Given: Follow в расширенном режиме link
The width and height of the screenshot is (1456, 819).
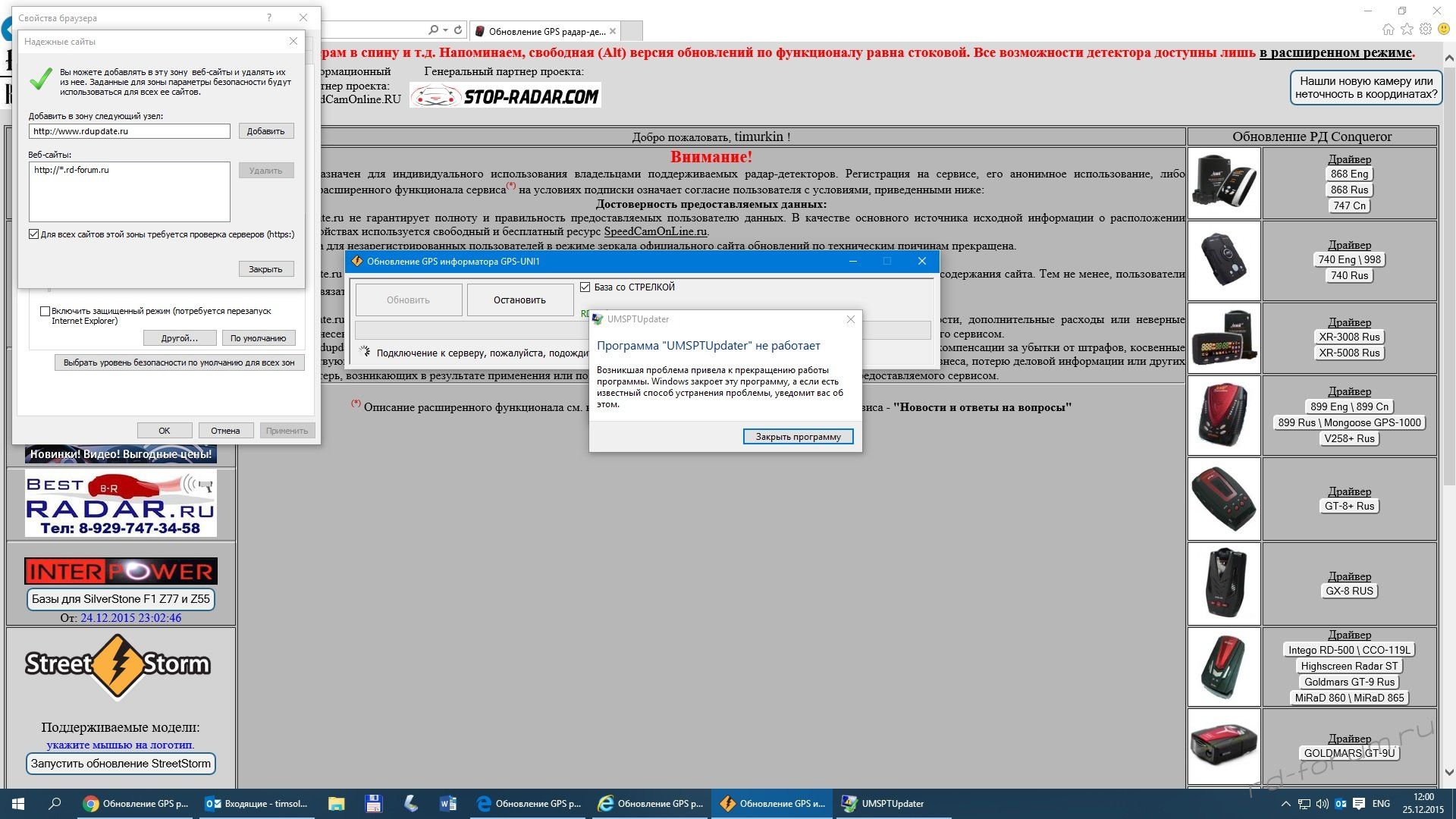Looking at the screenshot, I should pos(1335,52).
